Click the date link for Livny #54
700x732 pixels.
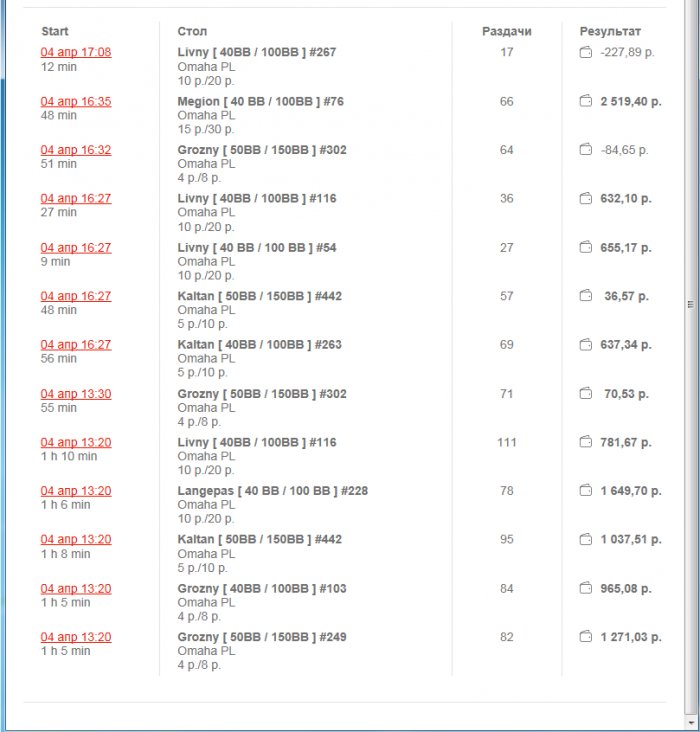click(x=76, y=247)
